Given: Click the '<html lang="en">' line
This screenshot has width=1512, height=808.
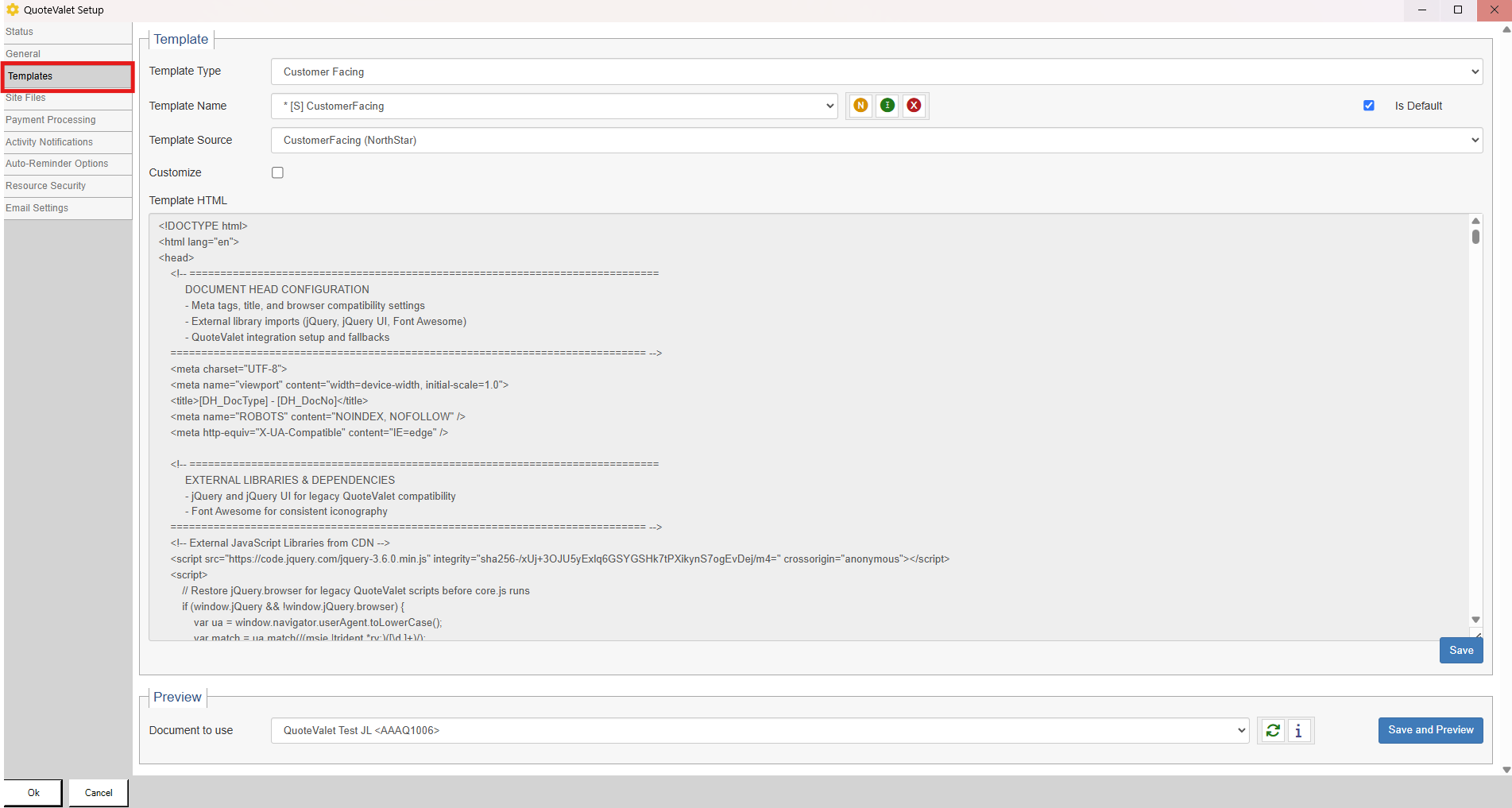Looking at the screenshot, I should (199, 242).
